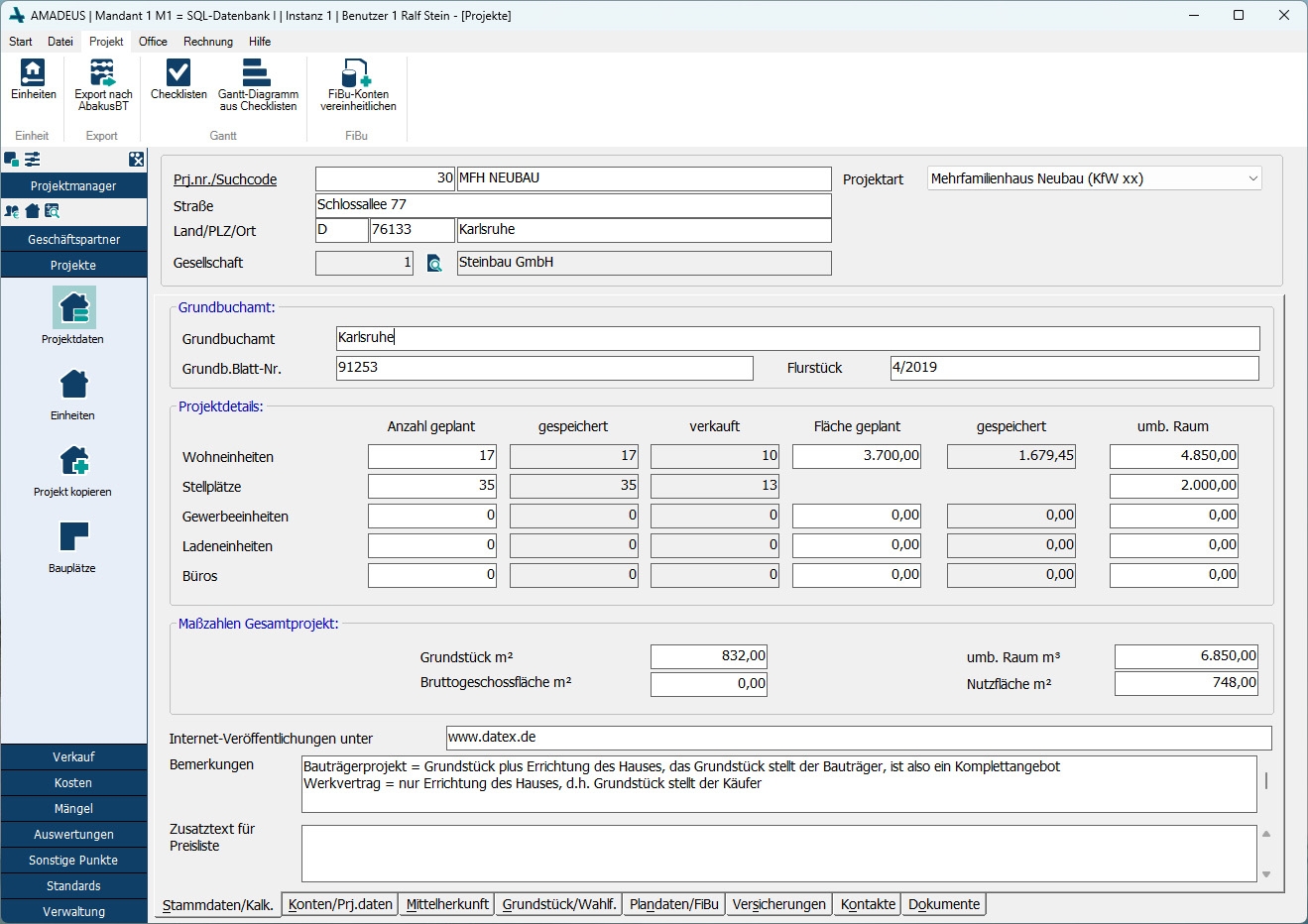Open Projektdaten in the sidebar

[74, 308]
